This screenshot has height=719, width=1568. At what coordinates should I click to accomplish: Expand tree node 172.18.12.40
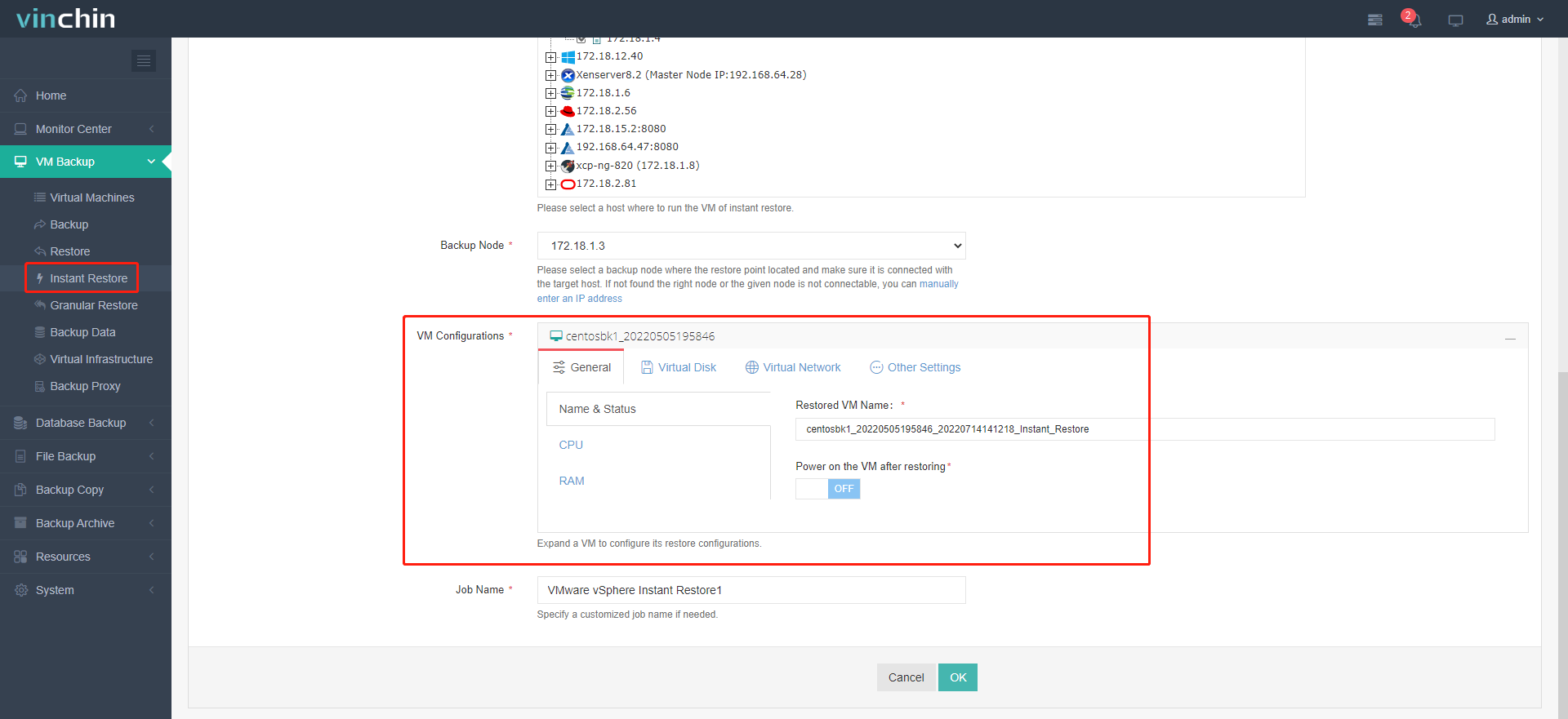click(550, 57)
